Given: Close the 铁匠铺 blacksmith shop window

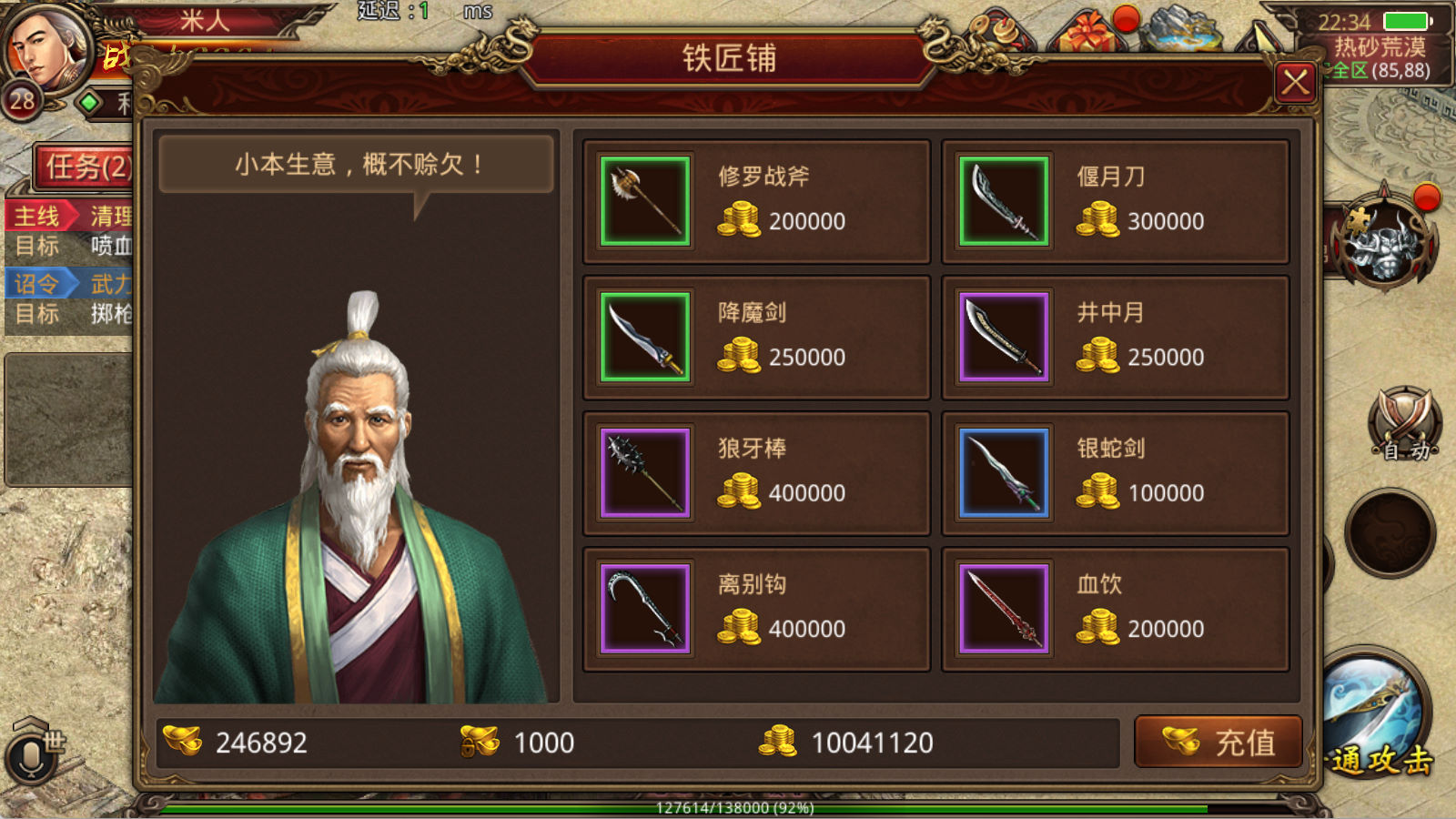Looking at the screenshot, I should click(x=1295, y=84).
